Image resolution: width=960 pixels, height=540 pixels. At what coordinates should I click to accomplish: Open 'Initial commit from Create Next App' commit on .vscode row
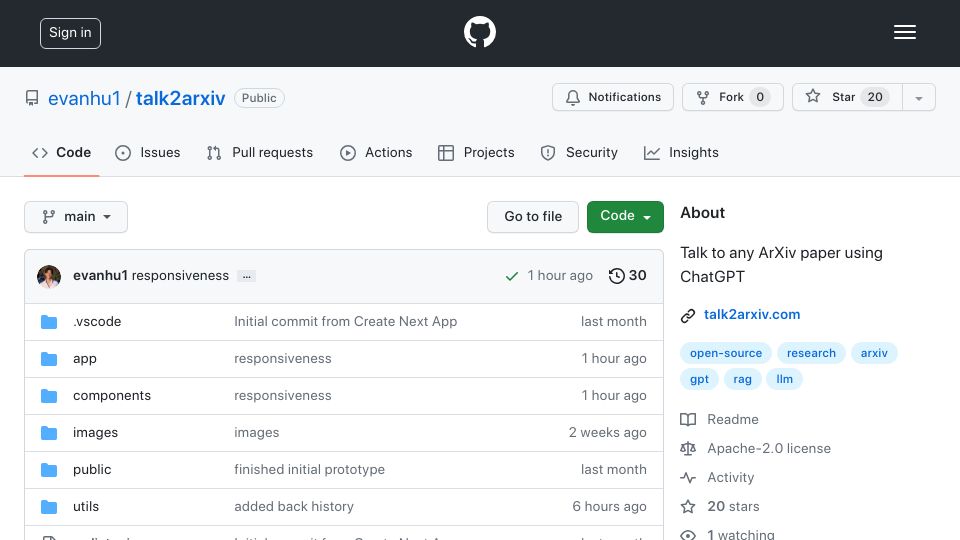coord(345,321)
